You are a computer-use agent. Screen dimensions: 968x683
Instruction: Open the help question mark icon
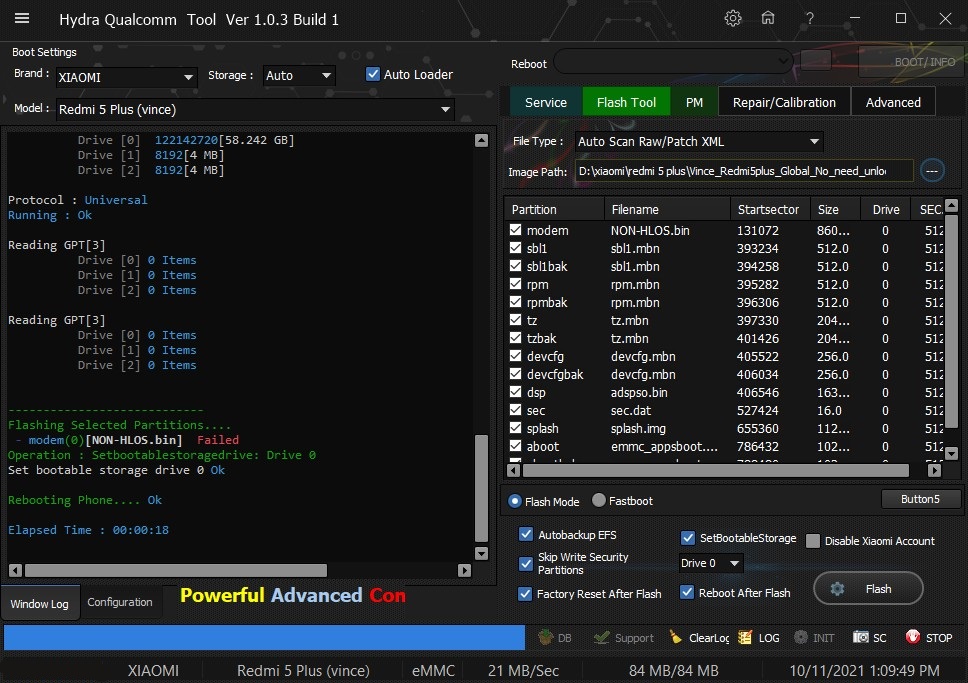(809, 19)
